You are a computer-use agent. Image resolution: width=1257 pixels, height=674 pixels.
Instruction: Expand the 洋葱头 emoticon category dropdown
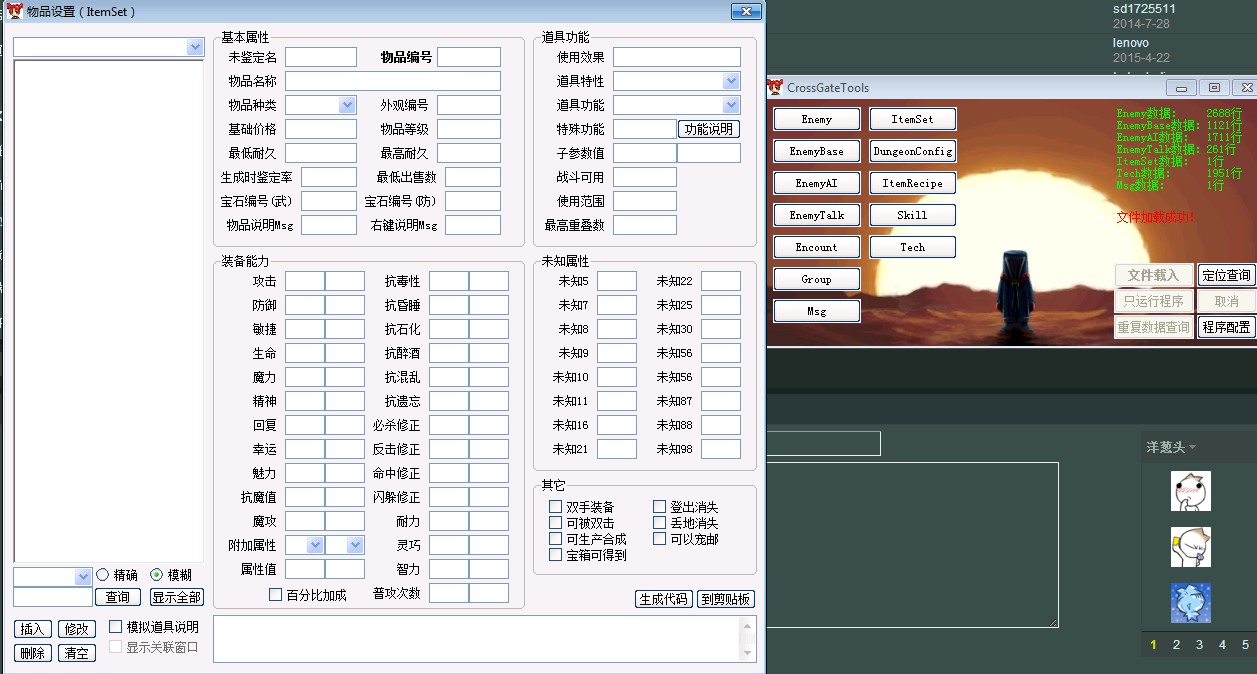[x=1192, y=447]
